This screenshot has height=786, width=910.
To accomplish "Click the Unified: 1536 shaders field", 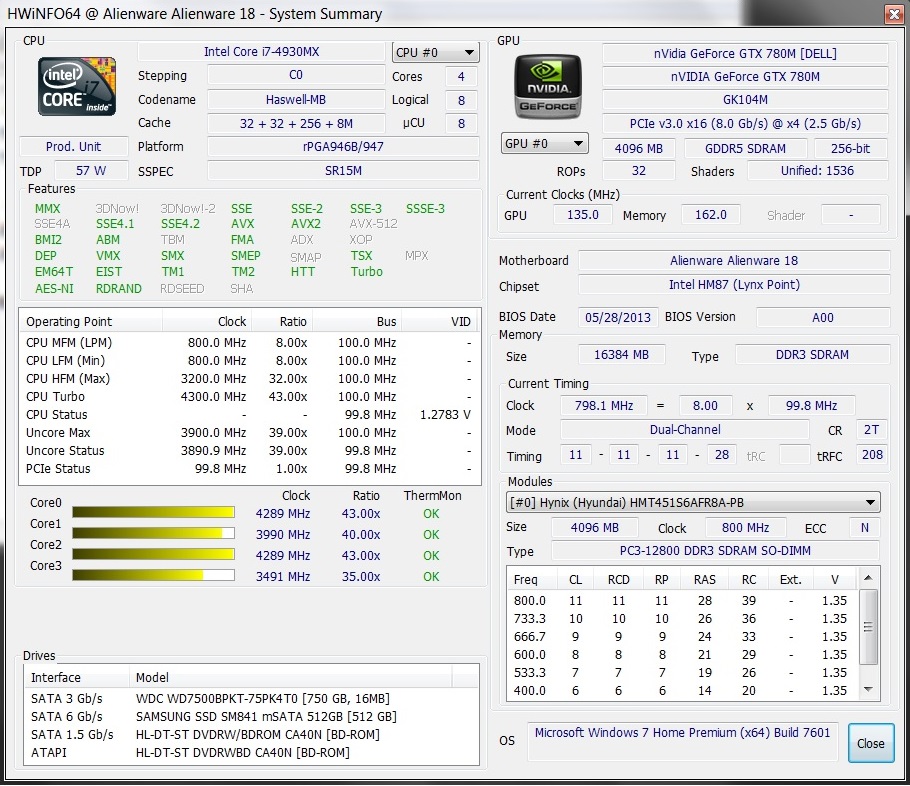I will (x=817, y=171).
